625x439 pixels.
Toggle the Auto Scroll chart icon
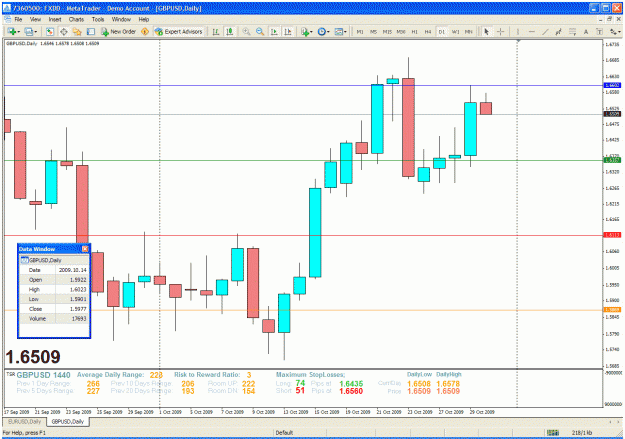point(274,31)
